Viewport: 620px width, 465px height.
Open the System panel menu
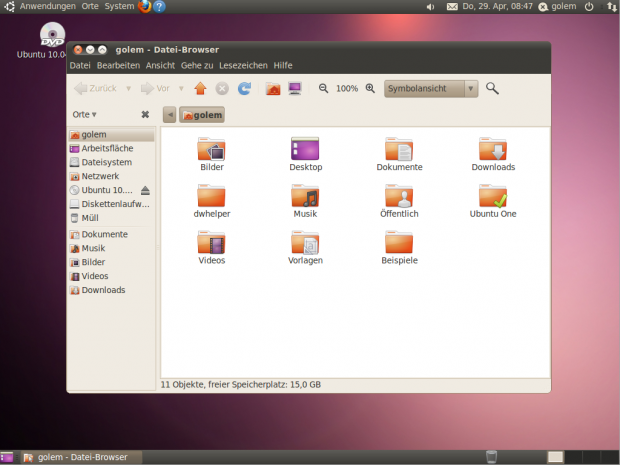coord(119,6)
